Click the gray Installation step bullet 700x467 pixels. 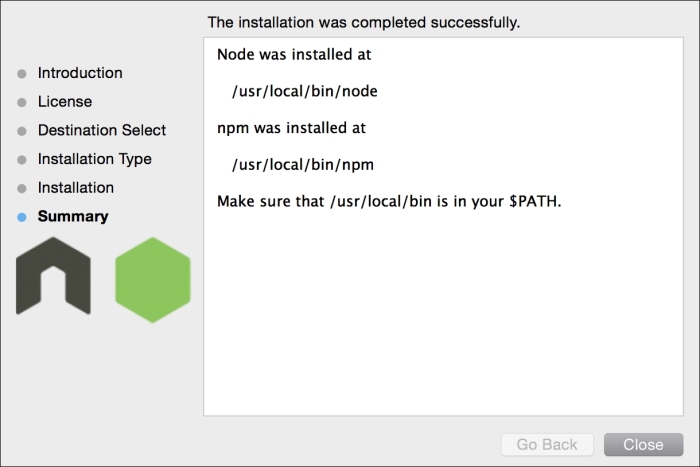click(22, 188)
